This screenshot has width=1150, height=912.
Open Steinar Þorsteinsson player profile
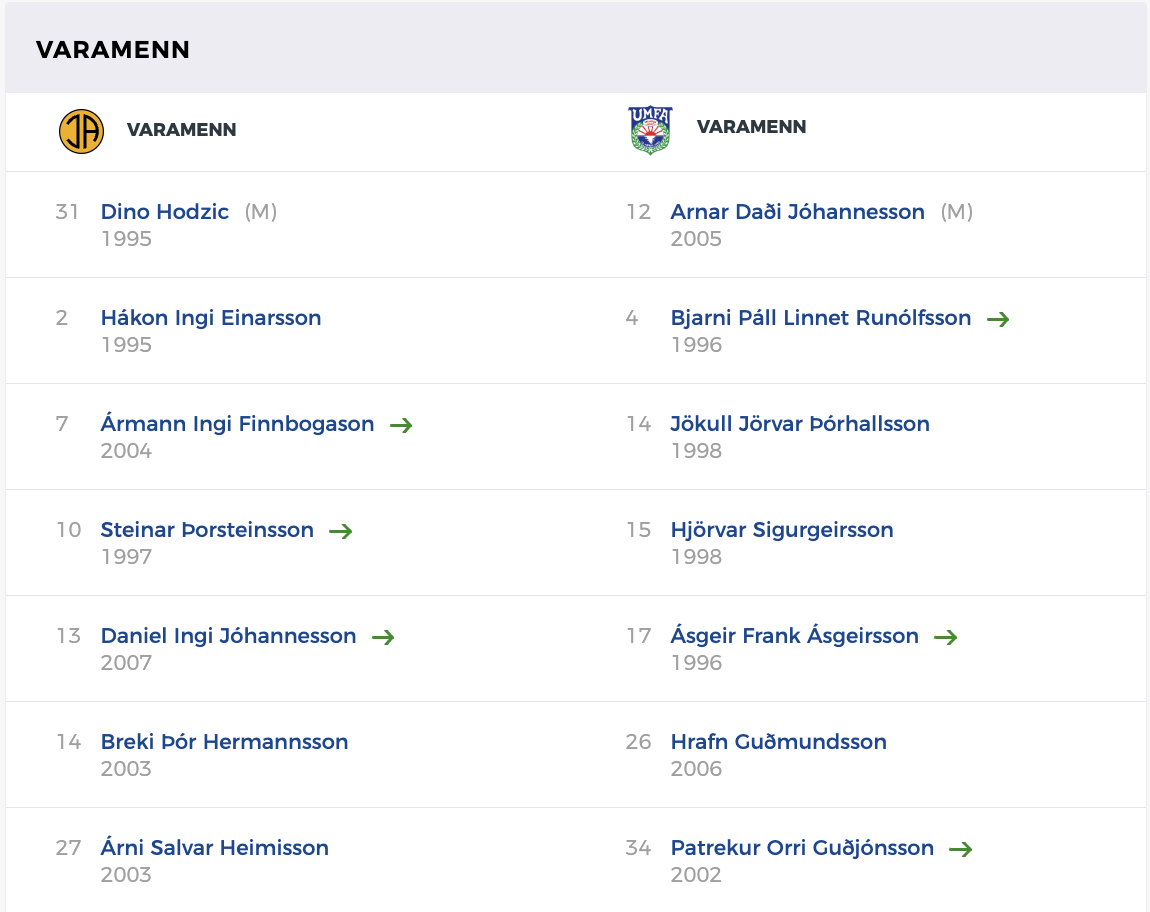pyautogui.click(x=207, y=530)
